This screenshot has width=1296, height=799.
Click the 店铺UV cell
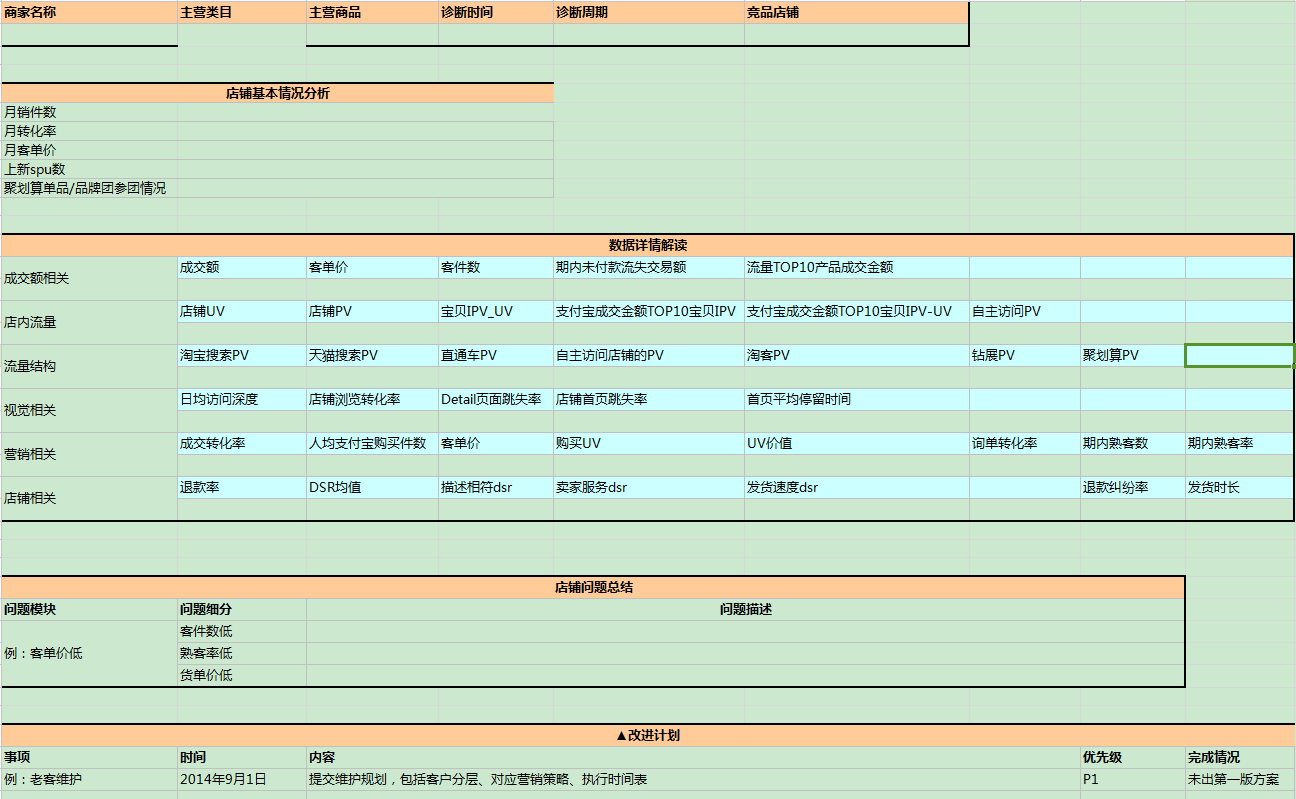pyautogui.click(x=242, y=311)
